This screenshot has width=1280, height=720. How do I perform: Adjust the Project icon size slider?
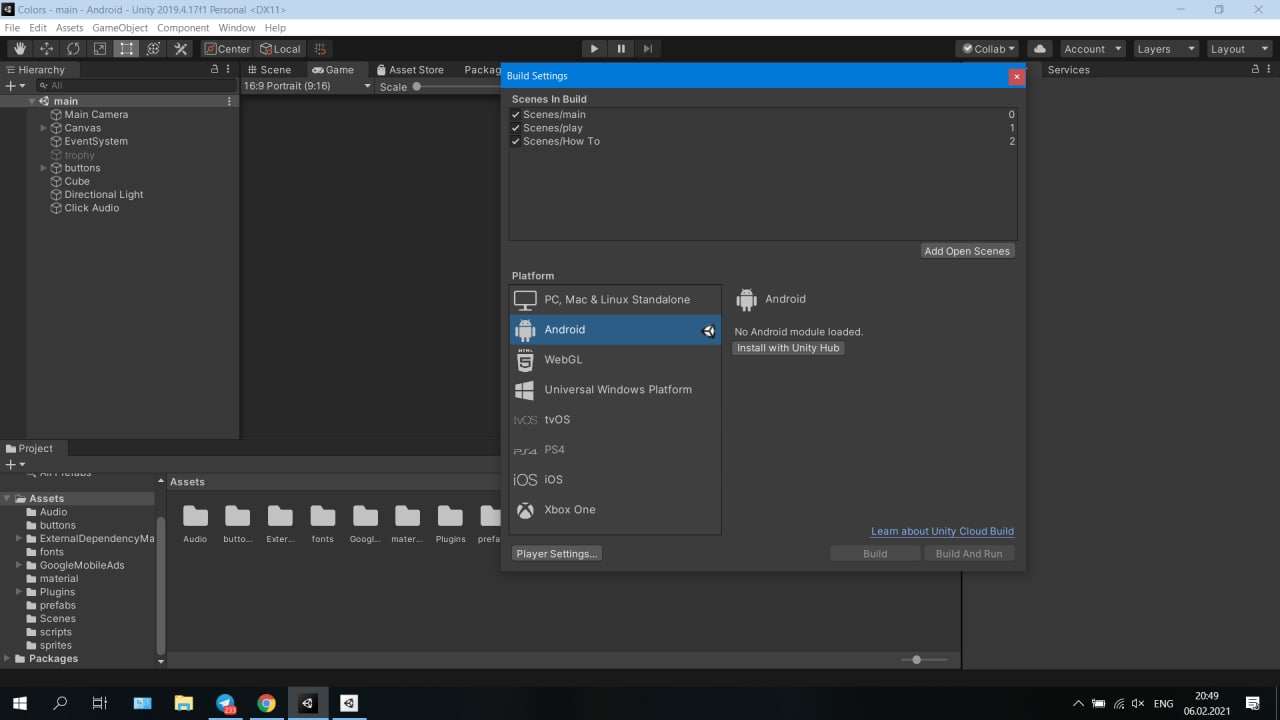click(x=916, y=660)
